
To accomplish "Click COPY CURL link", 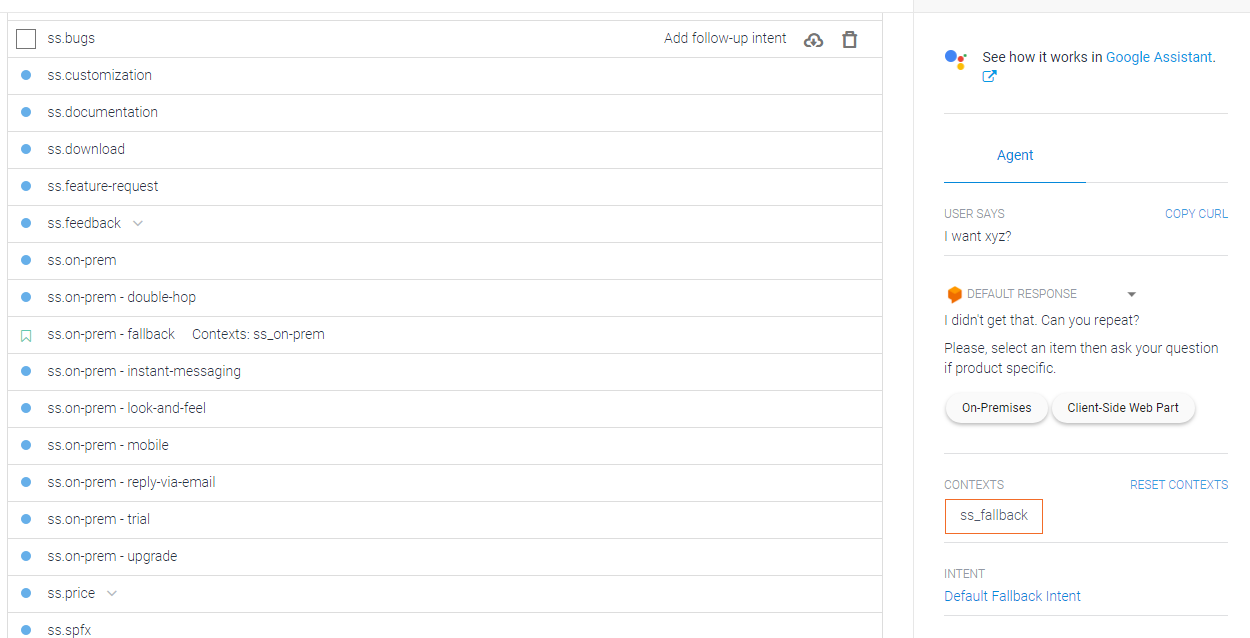I will tap(1196, 214).
